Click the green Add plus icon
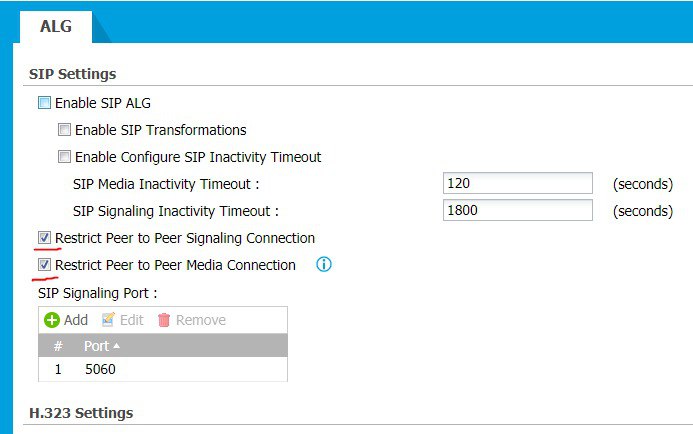The width and height of the screenshot is (693, 434). (52, 320)
